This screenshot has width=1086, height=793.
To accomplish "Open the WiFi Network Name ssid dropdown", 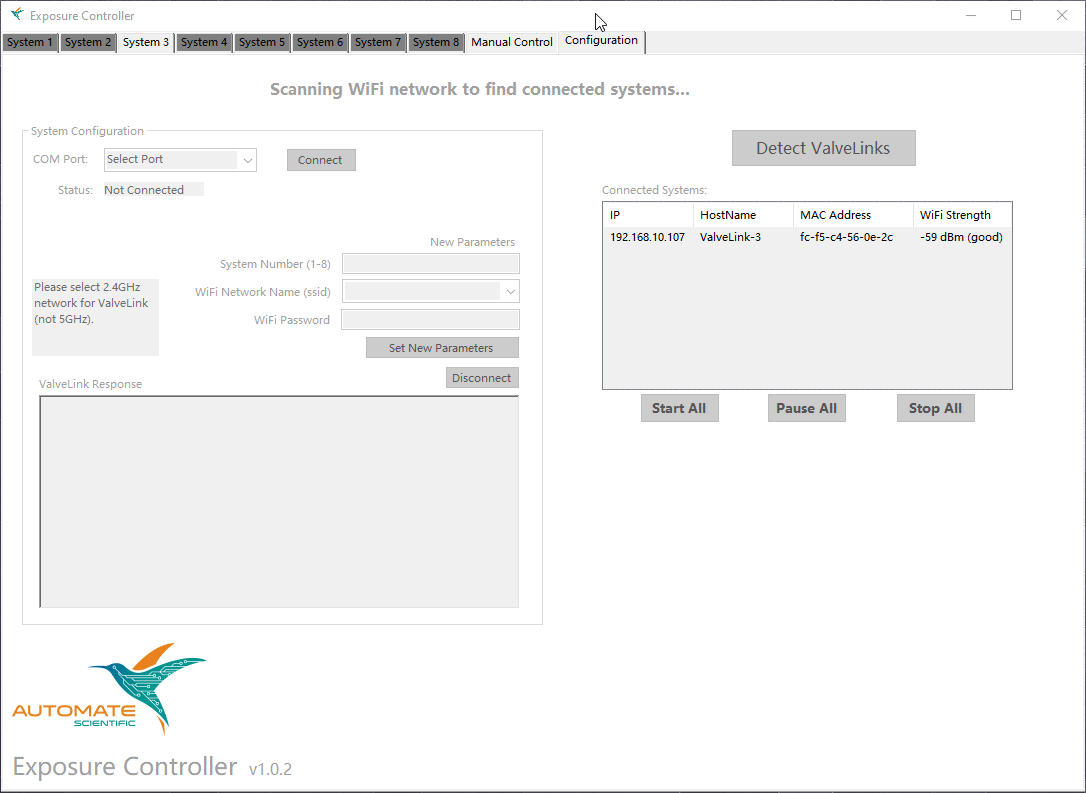I will (x=430, y=291).
